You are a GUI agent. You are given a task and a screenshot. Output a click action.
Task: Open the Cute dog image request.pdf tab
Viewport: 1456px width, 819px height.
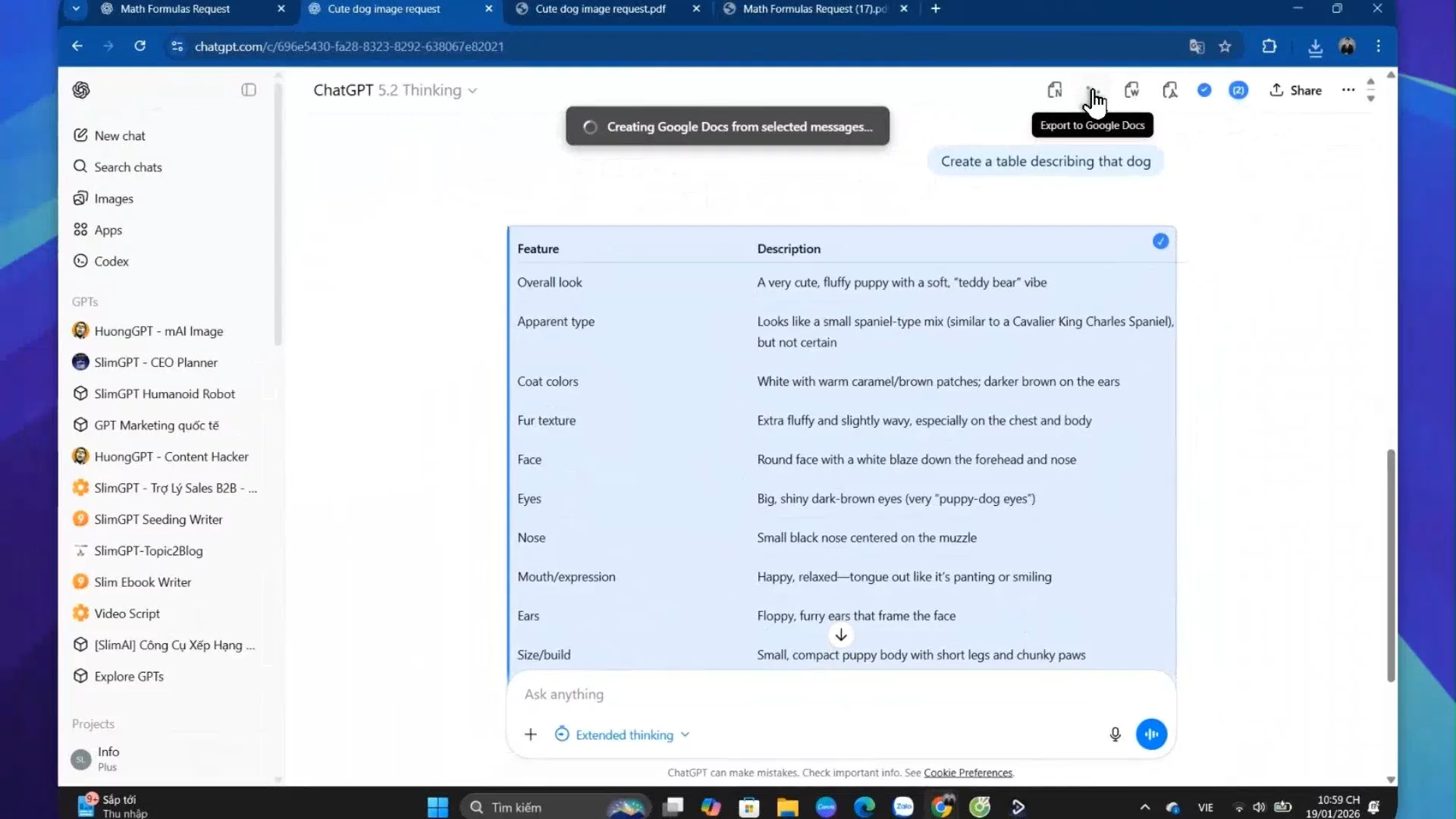(x=599, y=9)
